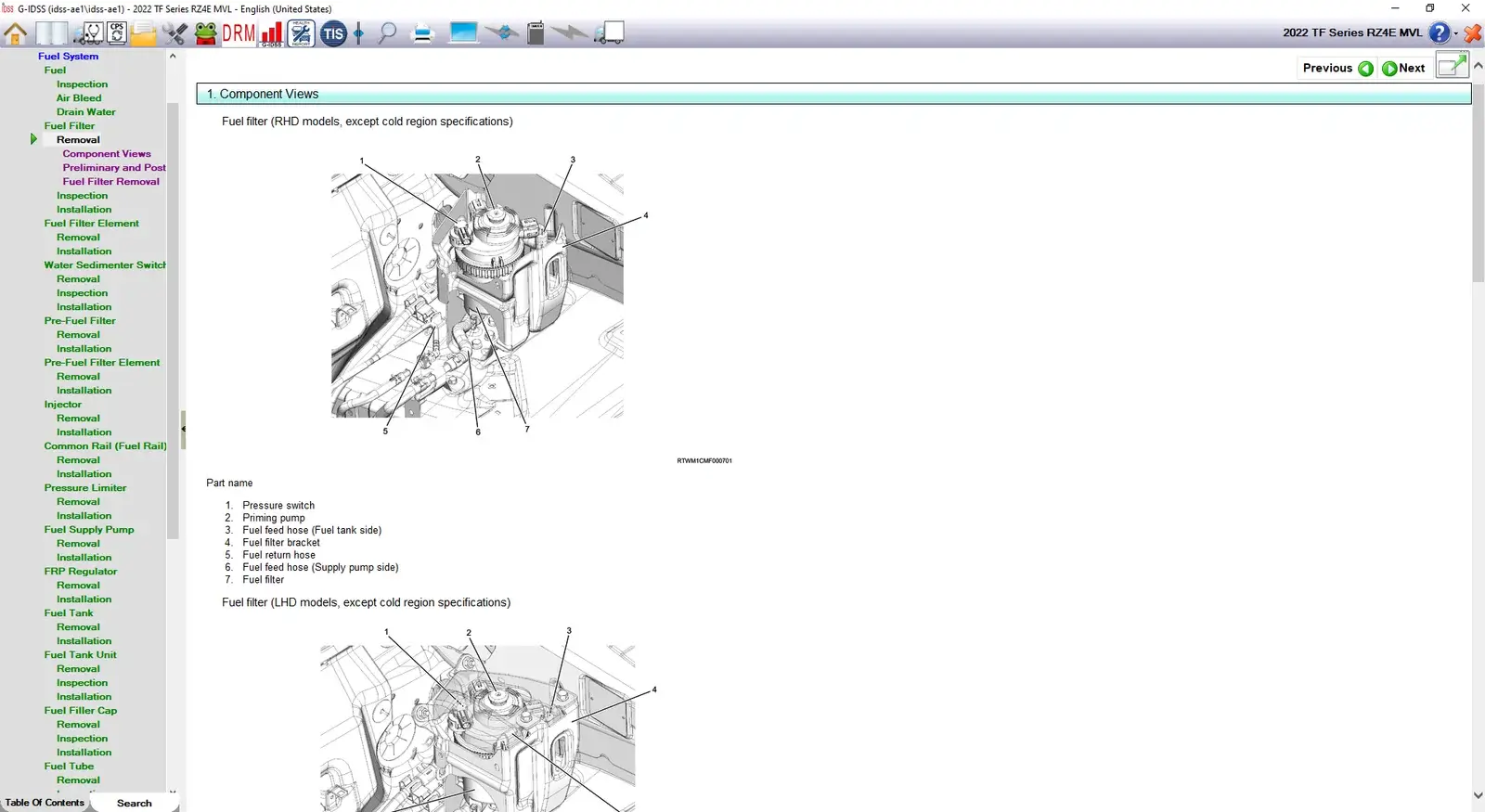Switch to the Search tab
Image resolution: width=1485 pixels, height=812 pixels.
135,803
